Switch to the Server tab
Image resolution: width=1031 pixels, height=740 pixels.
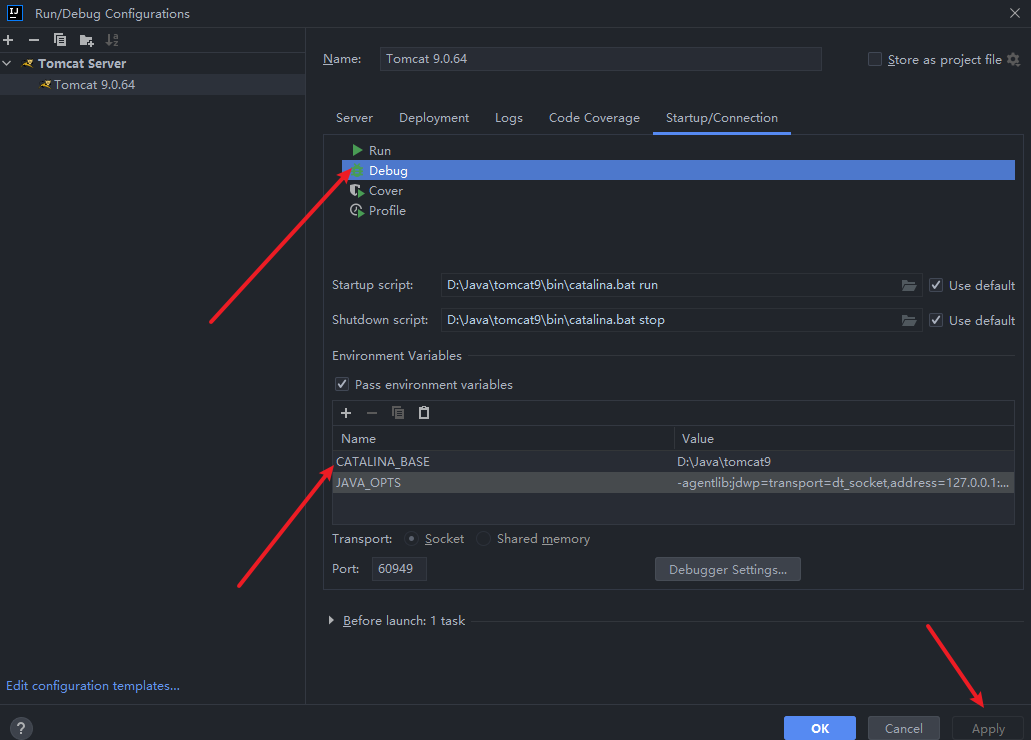[x=354, y=118]
